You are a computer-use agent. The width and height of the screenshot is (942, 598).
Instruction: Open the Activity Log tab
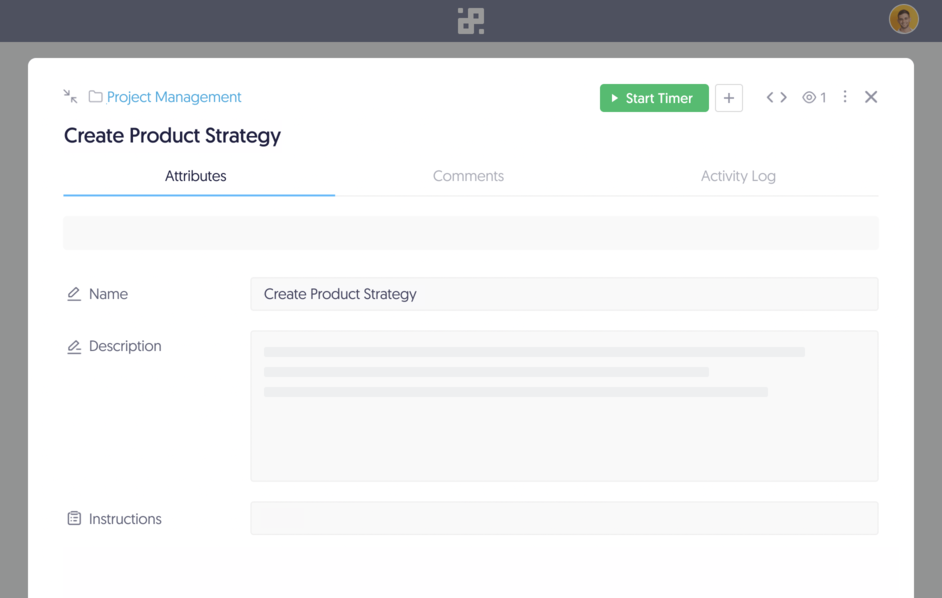tap(738, 175)
